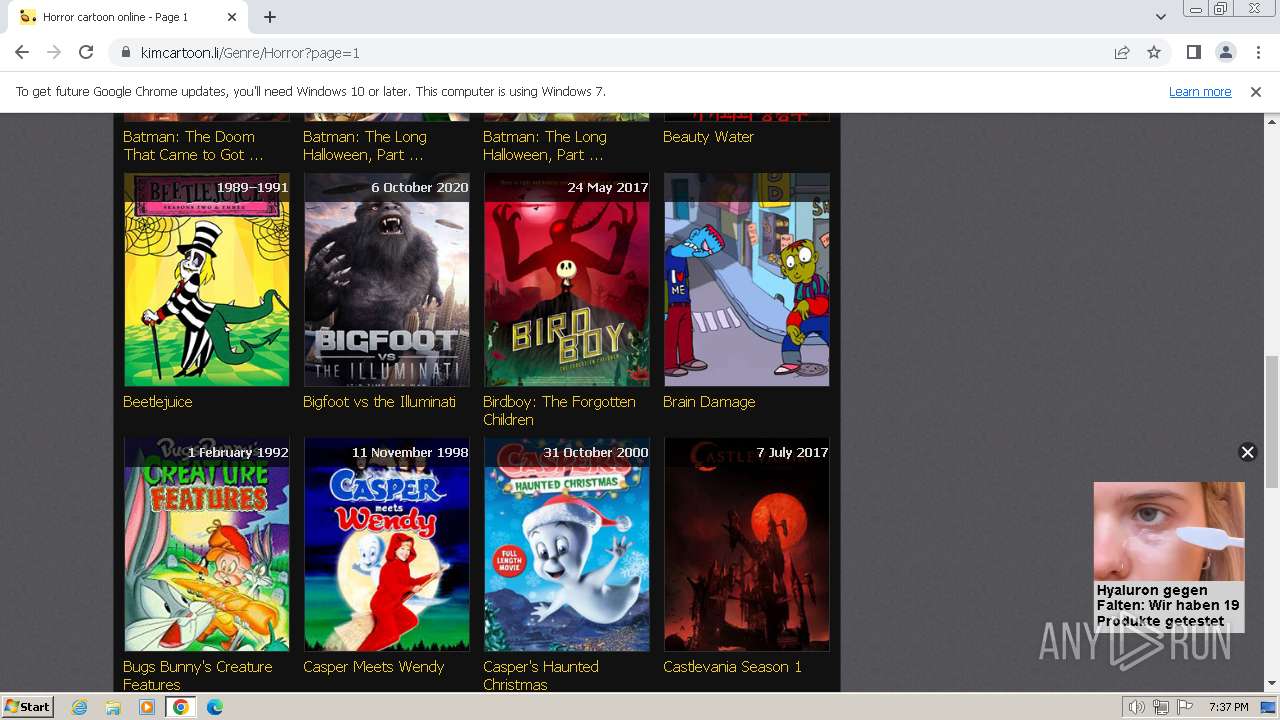This screenshot has width=1280, height=720.
Task: Click the forward navigation arrow
Action: [x=54, y=52]
